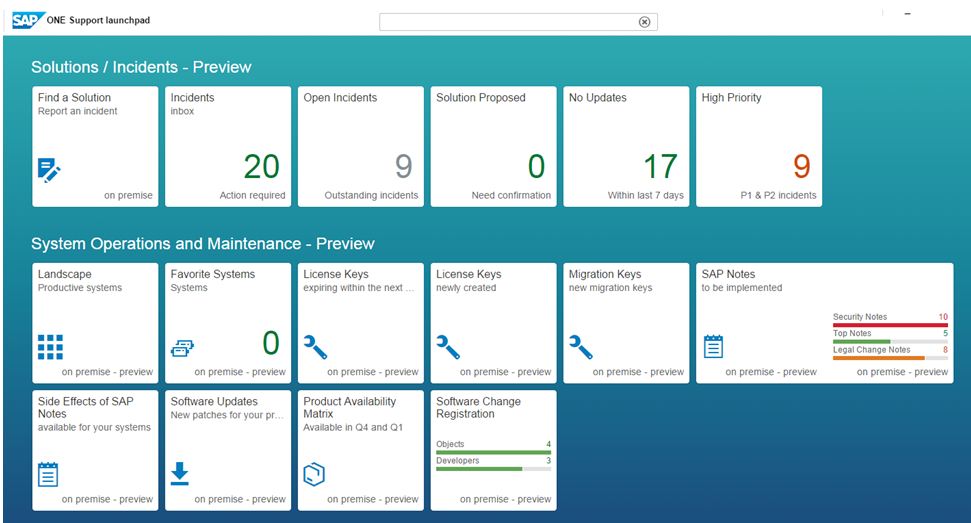Open the Open Incidents tile
971x523 pixels.
(x=361, y=146)
